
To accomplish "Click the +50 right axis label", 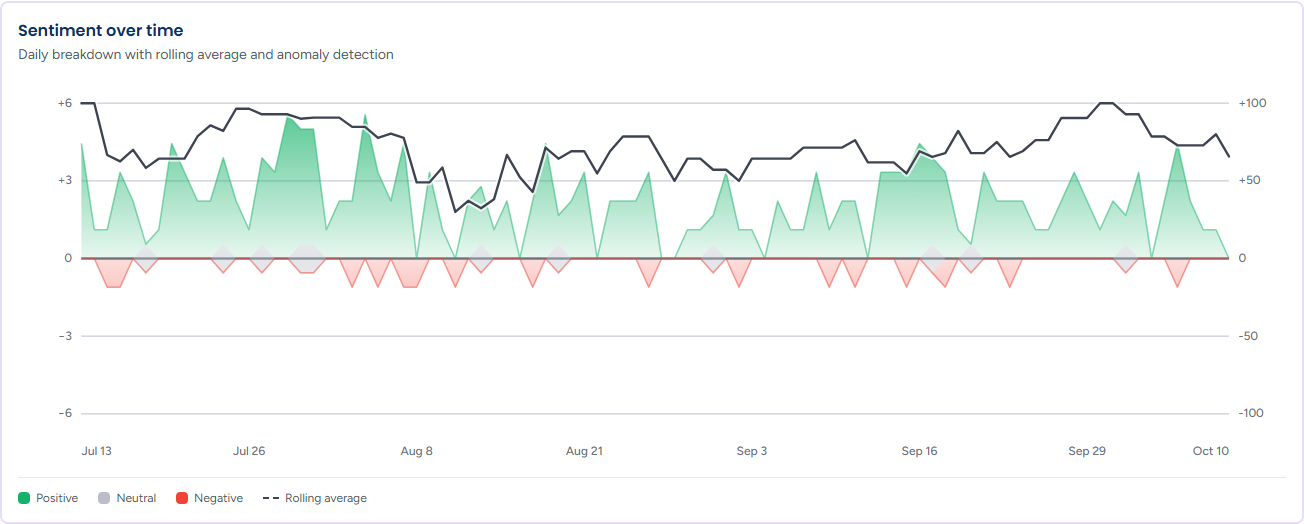I will pos(1249,181).
